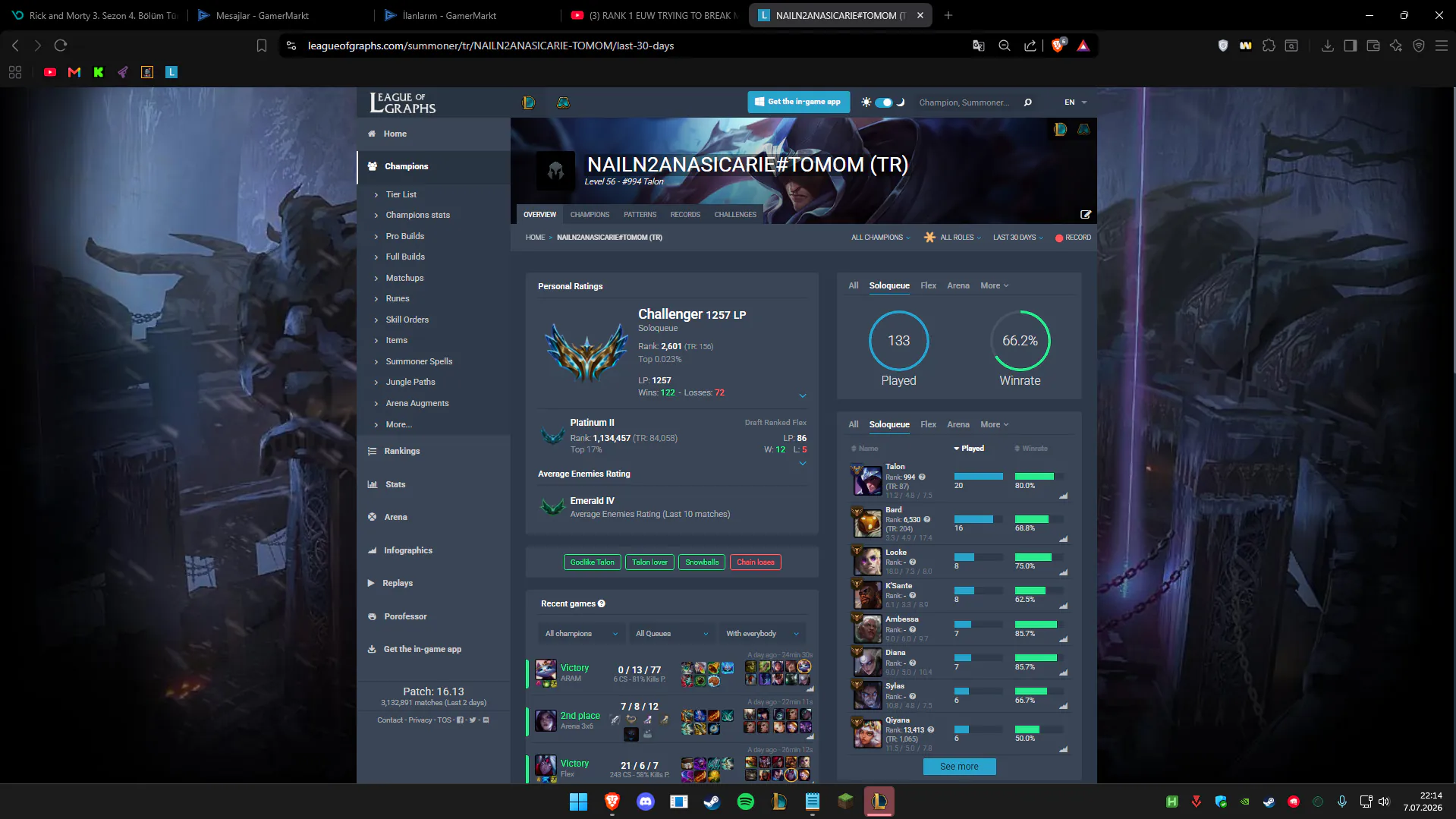
Task: Open the Gmail bookmark icon
Action: (x=74, y=72)
